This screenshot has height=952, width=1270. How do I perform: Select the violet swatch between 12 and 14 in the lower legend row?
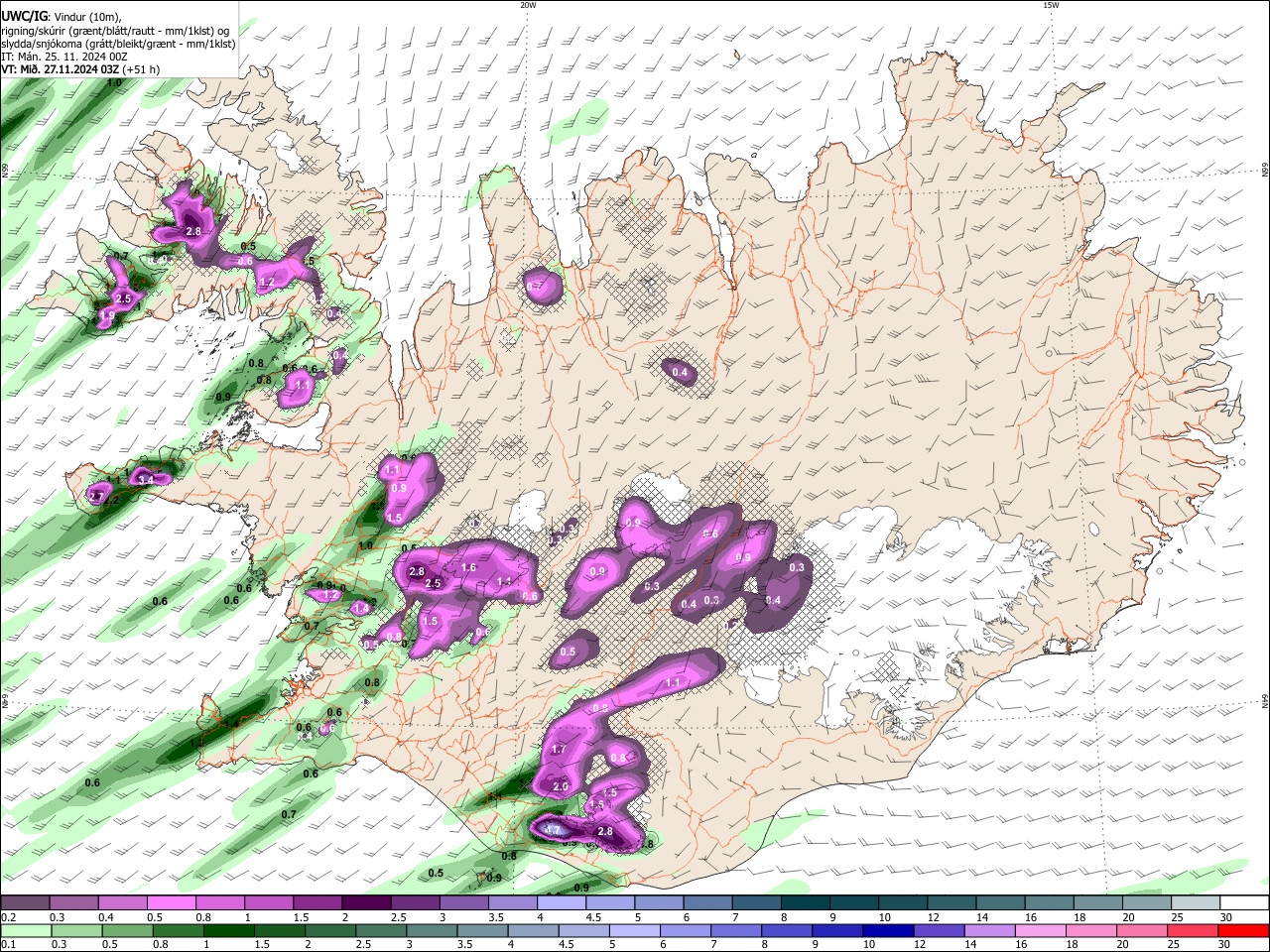[x=938, y=931]
